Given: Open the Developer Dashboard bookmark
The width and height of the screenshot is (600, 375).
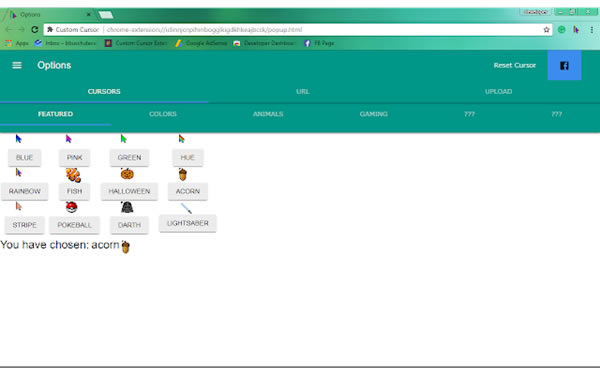Looking at the screenshot, I should [264, 43].
